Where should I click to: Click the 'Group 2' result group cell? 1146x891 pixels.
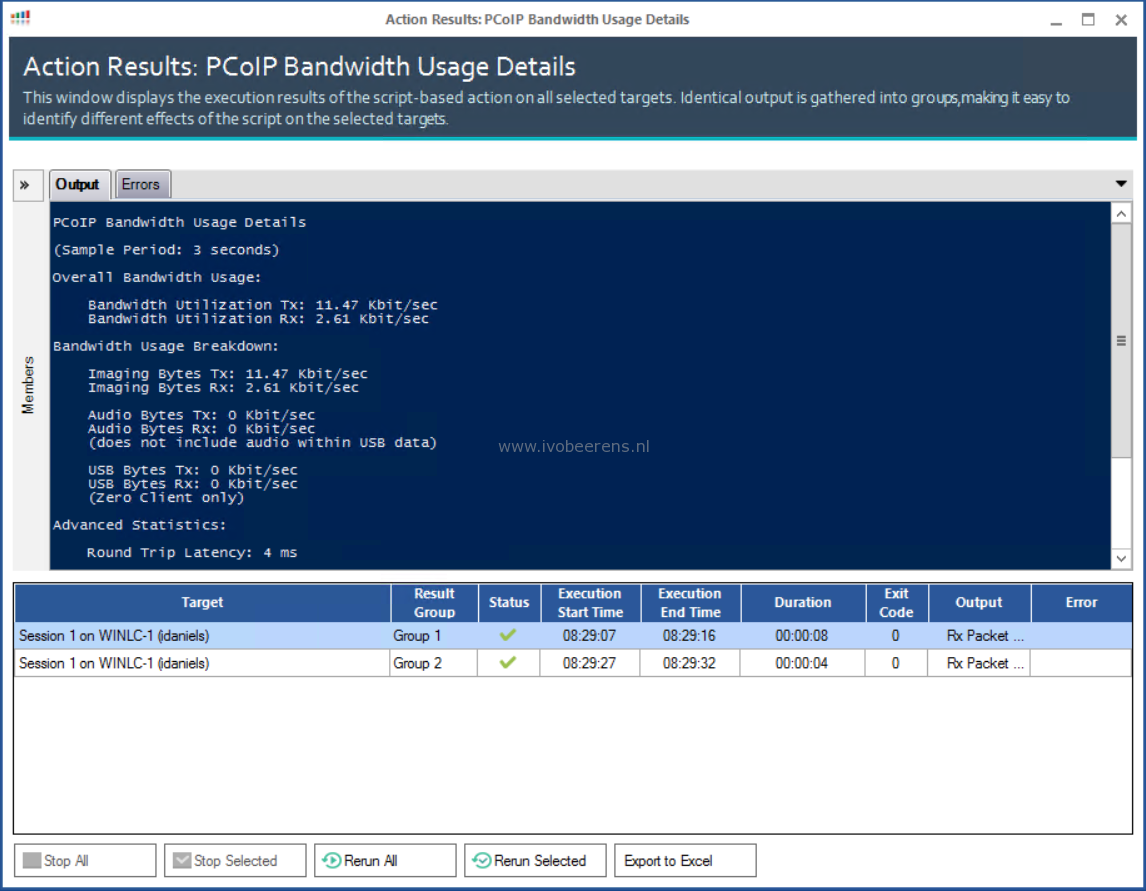pyautogui.click(x=433, y=664)
